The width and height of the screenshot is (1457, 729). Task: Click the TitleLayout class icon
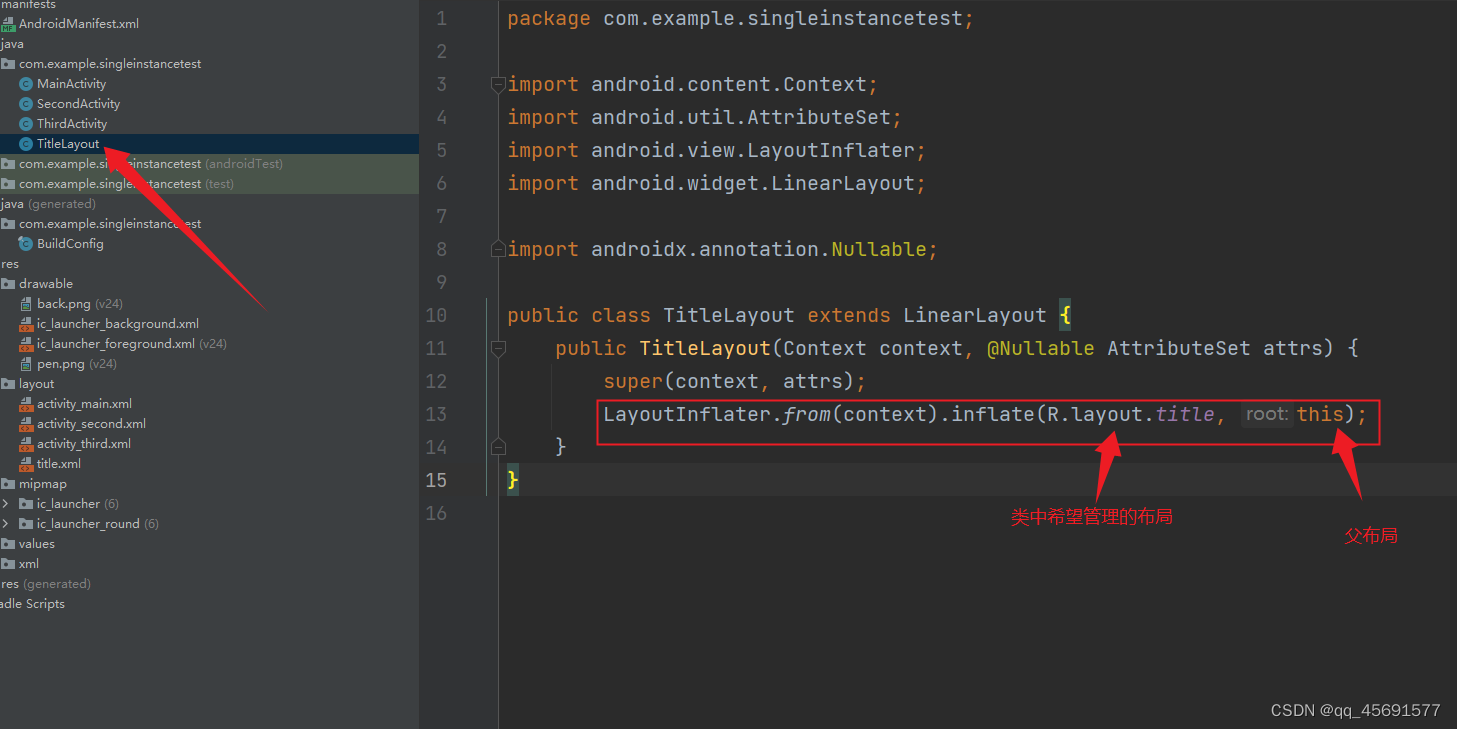tap(26, 144)
